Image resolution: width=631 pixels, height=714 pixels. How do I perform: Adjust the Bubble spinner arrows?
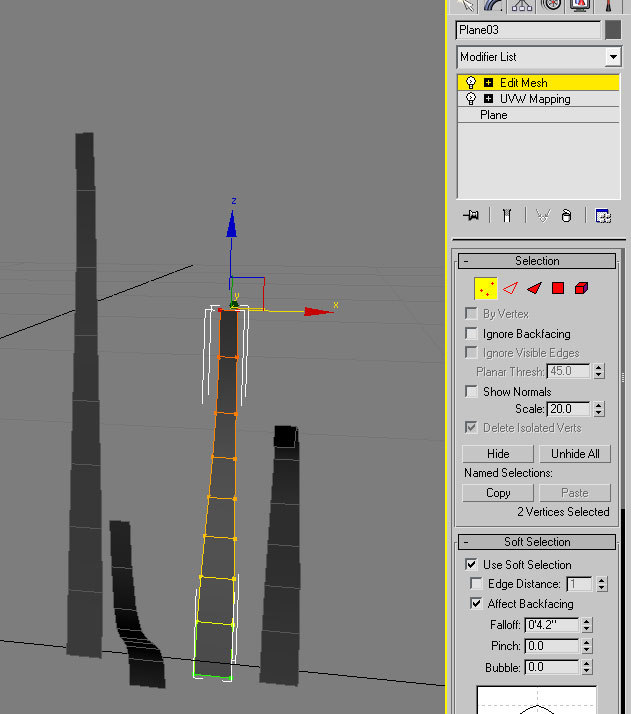click(x=587, y=667)
